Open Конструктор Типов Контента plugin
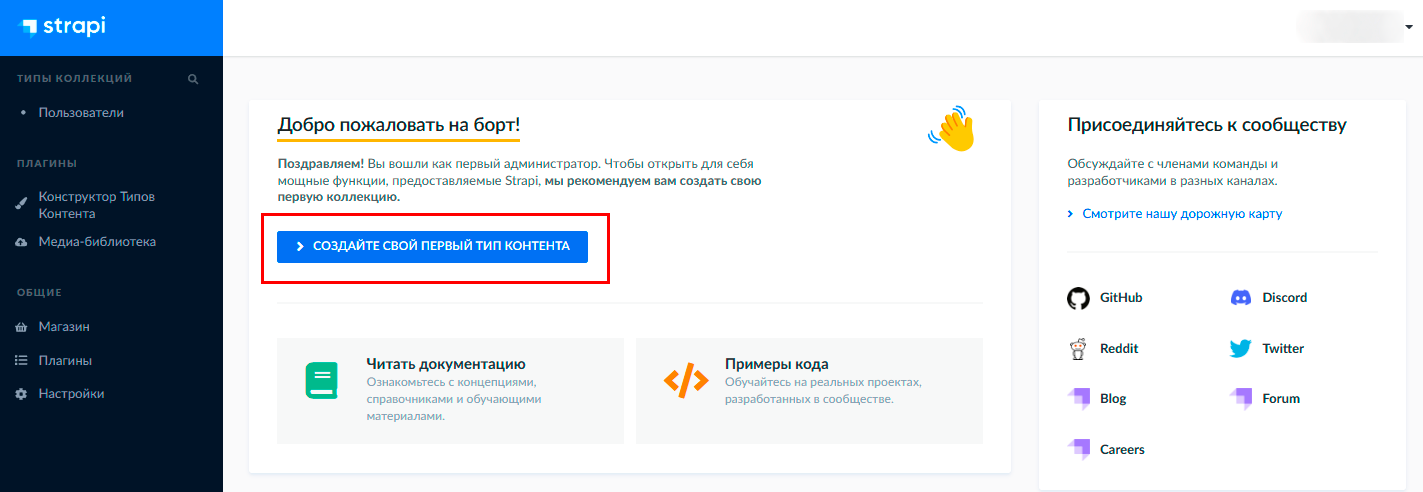This screenshot has height=492, width=1423. (x=97, y=205)
